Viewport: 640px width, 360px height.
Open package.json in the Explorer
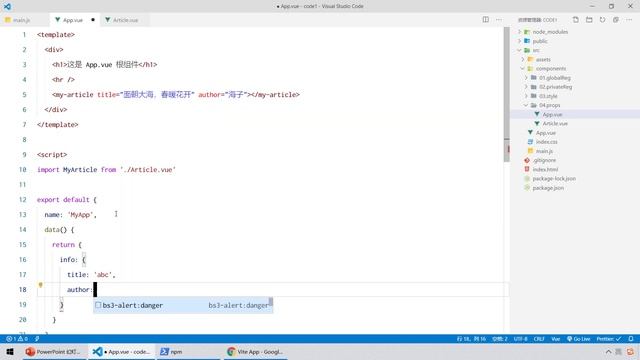coord(548,188)
